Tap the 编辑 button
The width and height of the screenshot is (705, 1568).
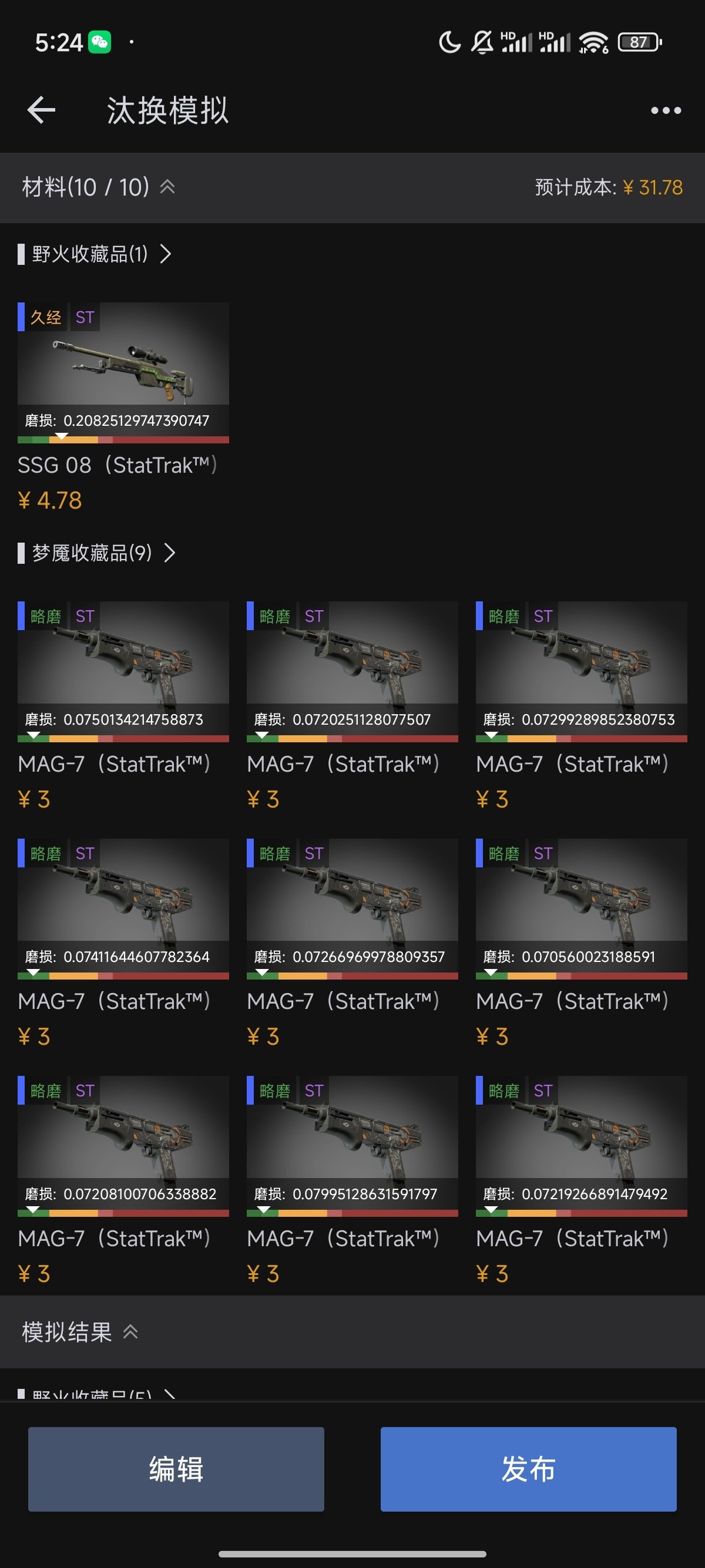(176, 1469)
